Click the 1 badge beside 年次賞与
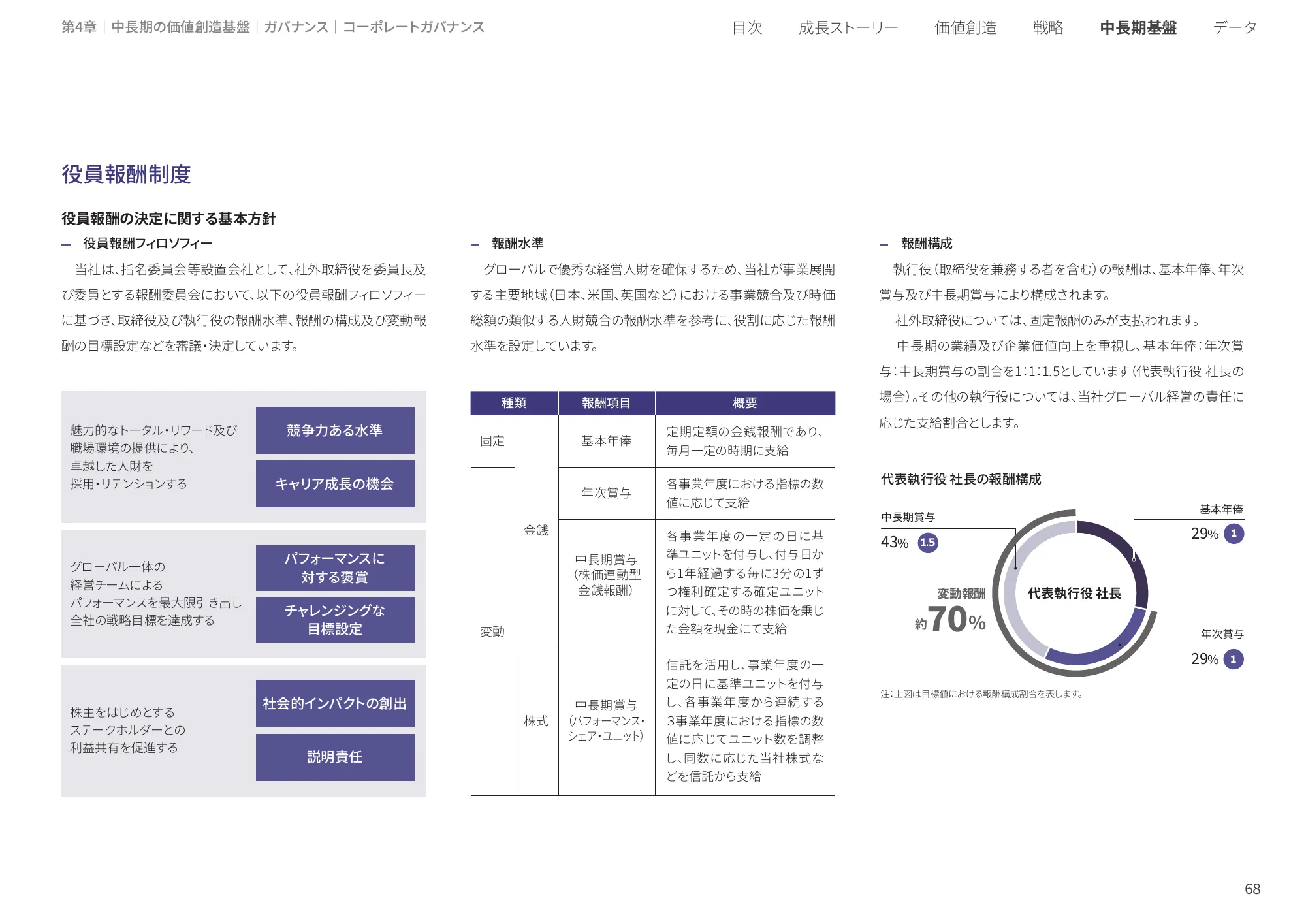 pos(1233,660)
